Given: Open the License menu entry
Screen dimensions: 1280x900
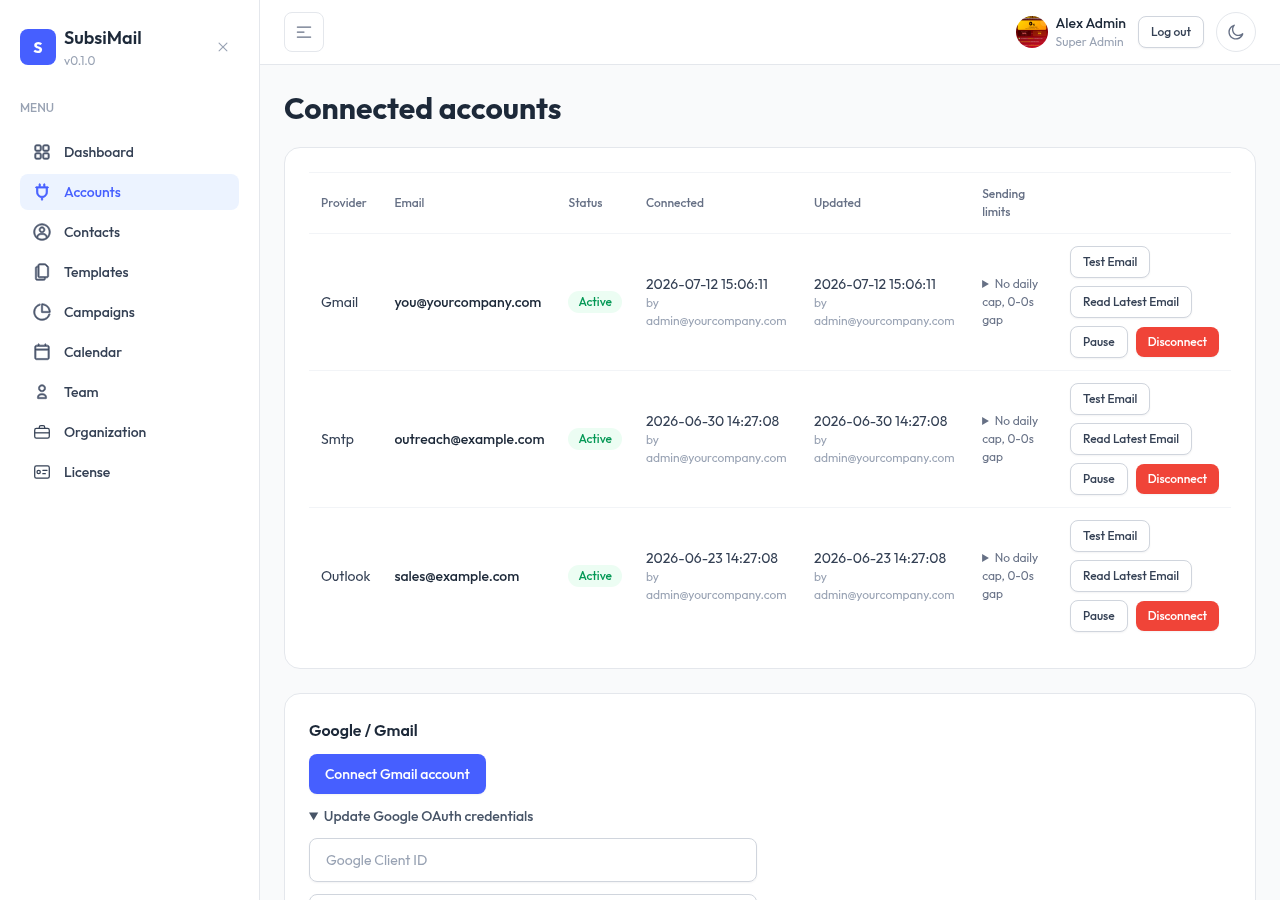Looking at the screenshot, I should coord(129,472).
